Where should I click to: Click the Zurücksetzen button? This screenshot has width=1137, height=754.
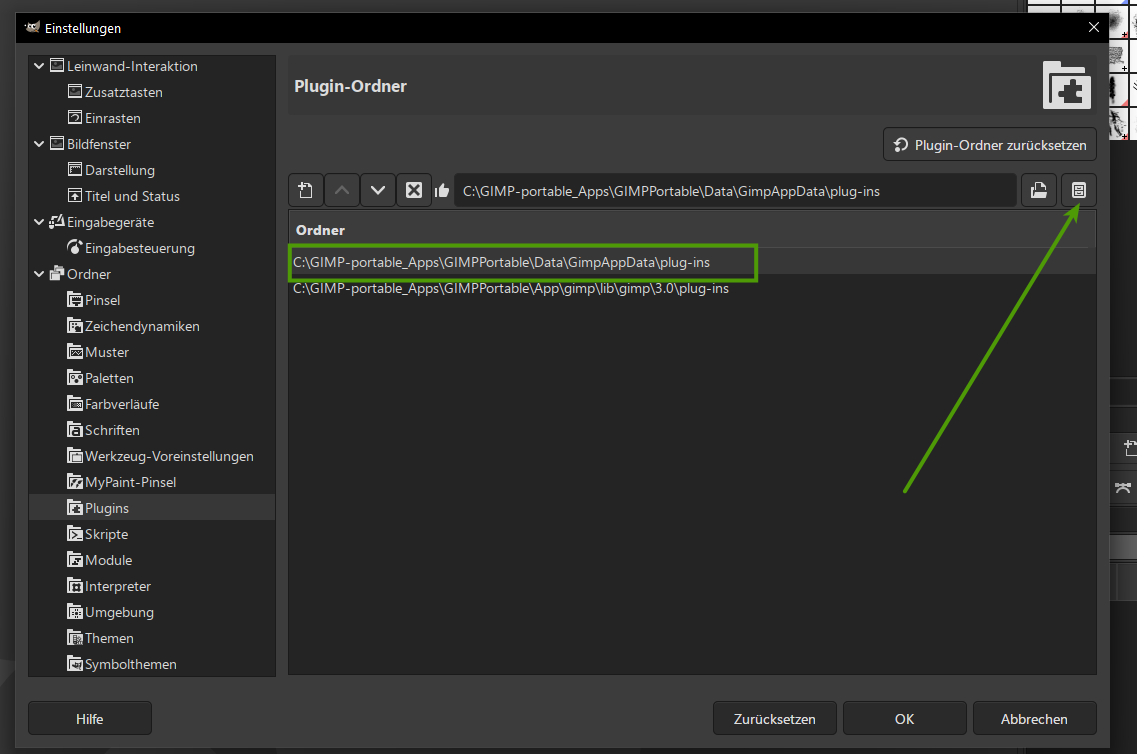[x=774, y=718]
